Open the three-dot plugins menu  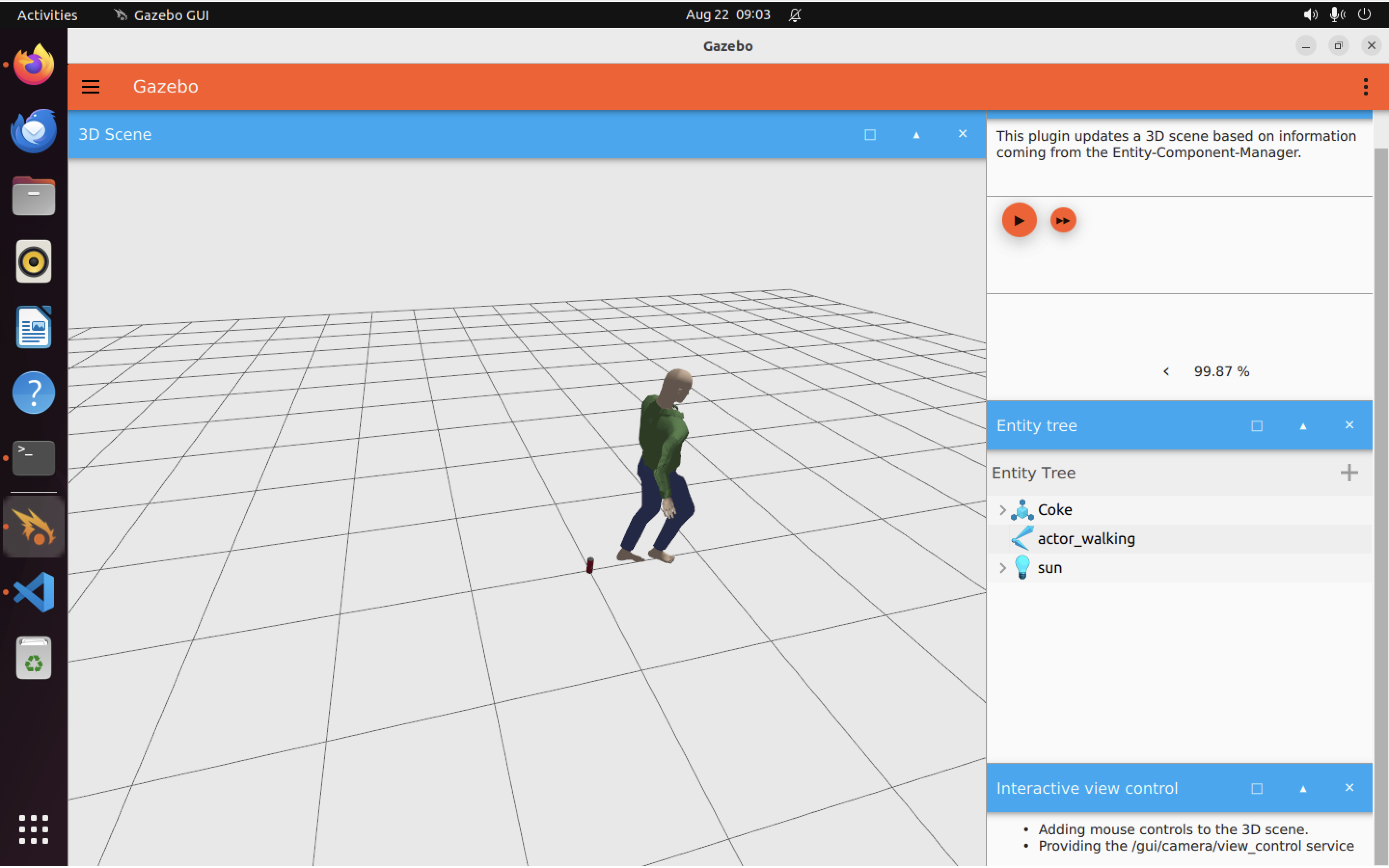coord(1365,87)
